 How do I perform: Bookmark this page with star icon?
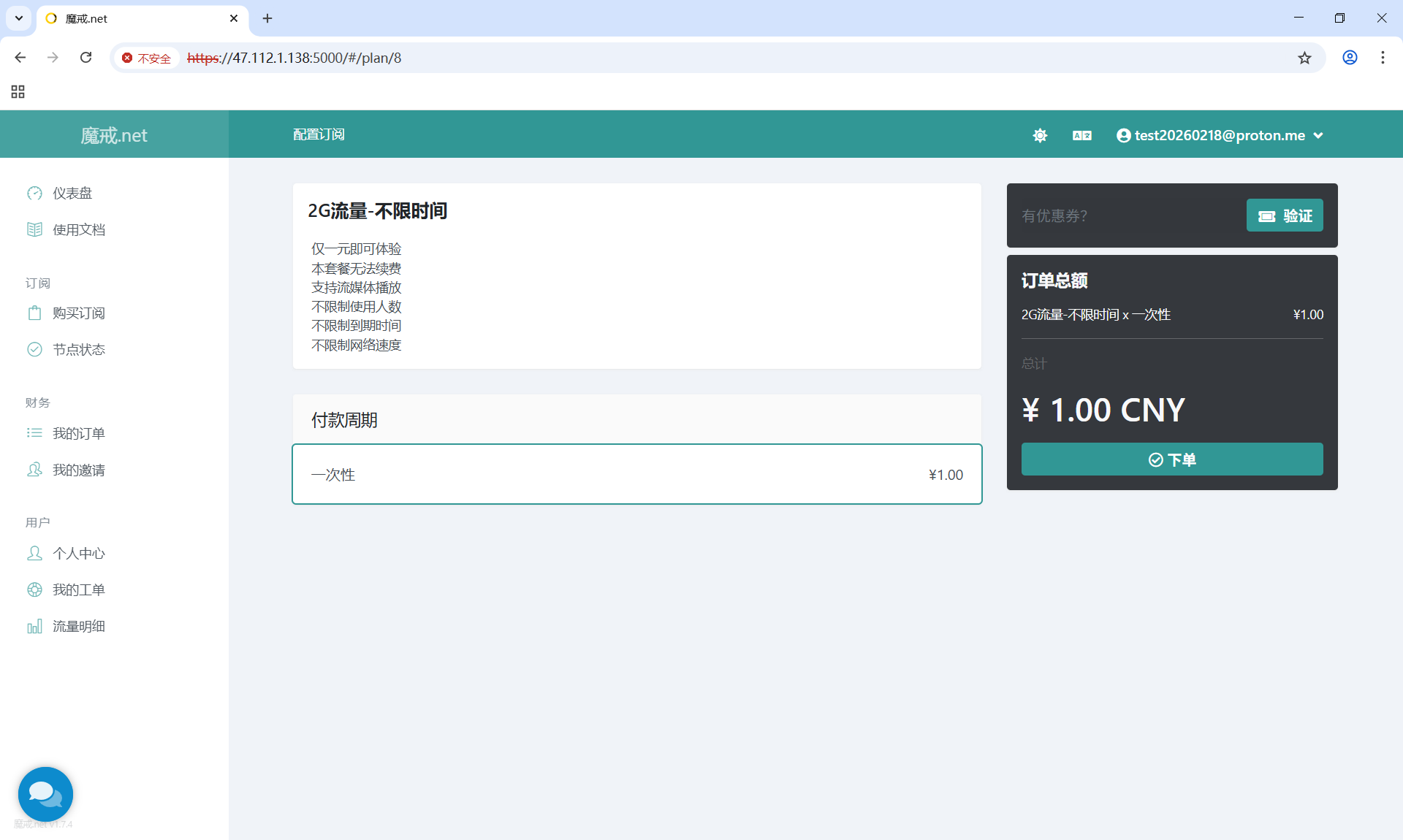click(x=1304, y=58)
